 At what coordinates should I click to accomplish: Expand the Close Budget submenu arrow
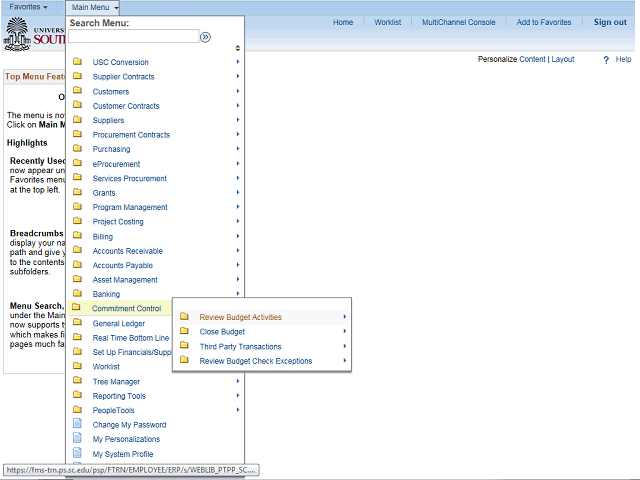tap(345, 331)
